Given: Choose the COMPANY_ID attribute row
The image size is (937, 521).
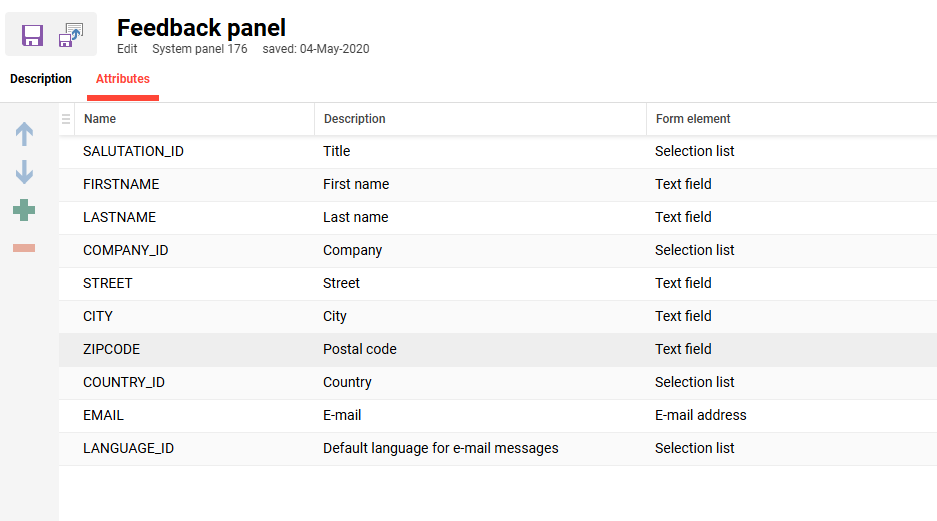Looking at the screenshot, I should (125, 250).
